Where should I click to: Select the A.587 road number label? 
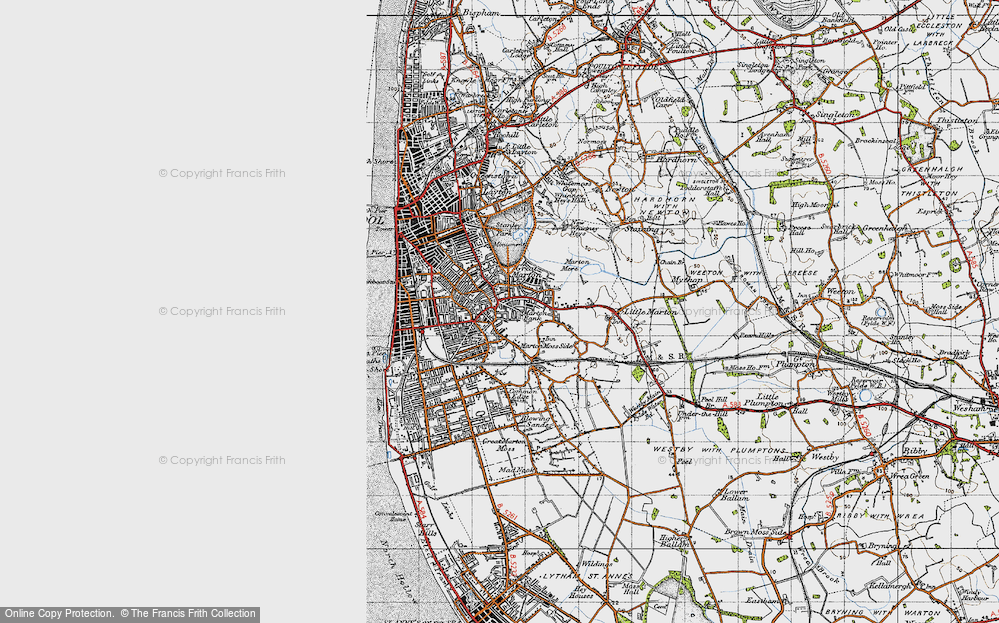[x=445, y=62]
